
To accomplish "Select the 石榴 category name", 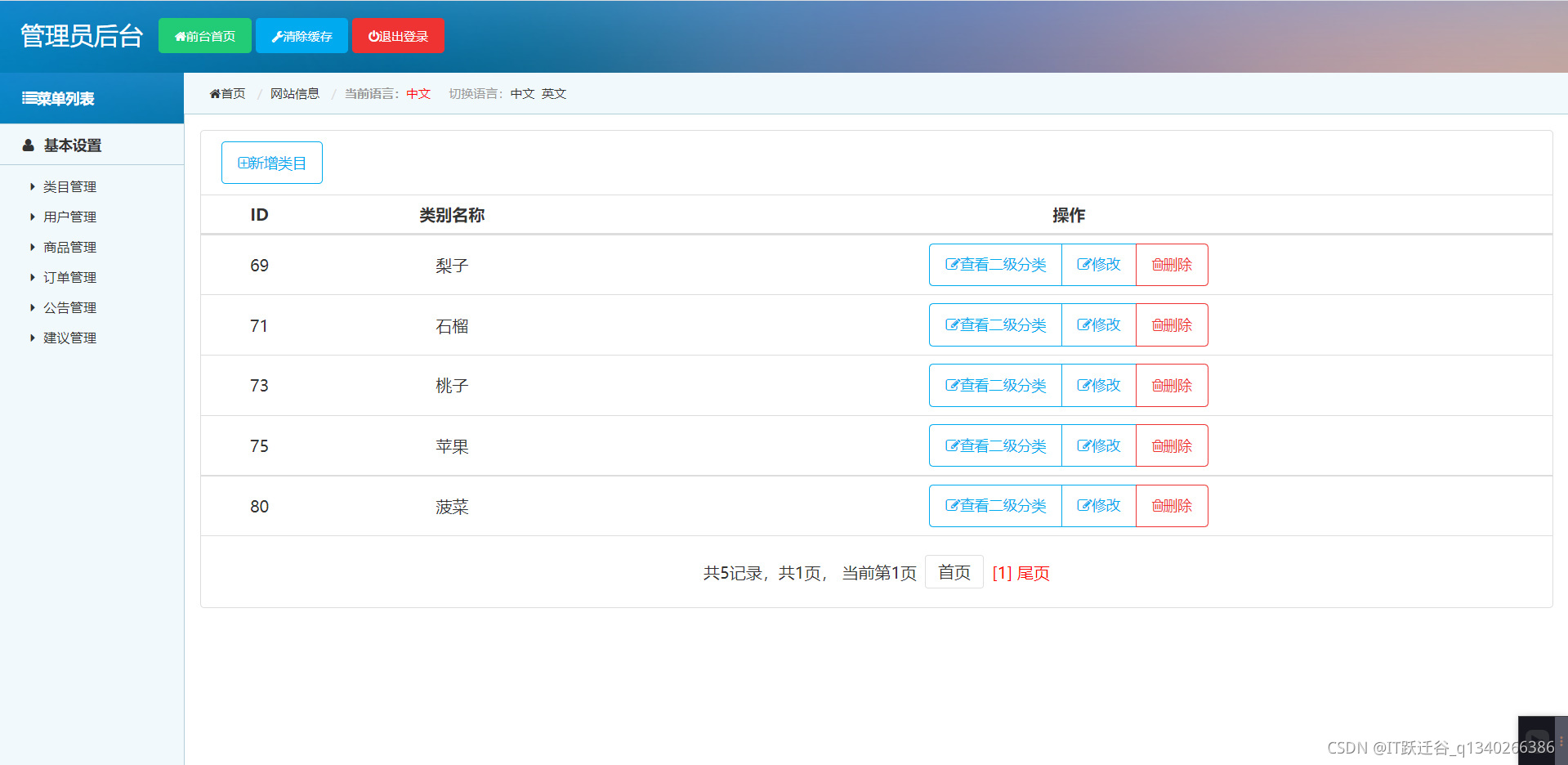I will (x=452, y=326).
